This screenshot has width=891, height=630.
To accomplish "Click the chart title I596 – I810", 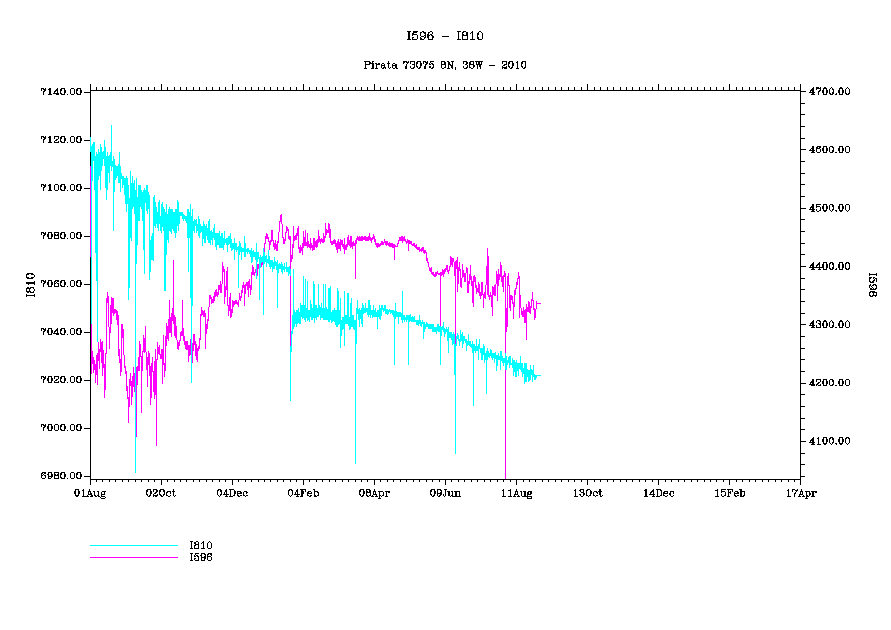I will click(445, 36).
